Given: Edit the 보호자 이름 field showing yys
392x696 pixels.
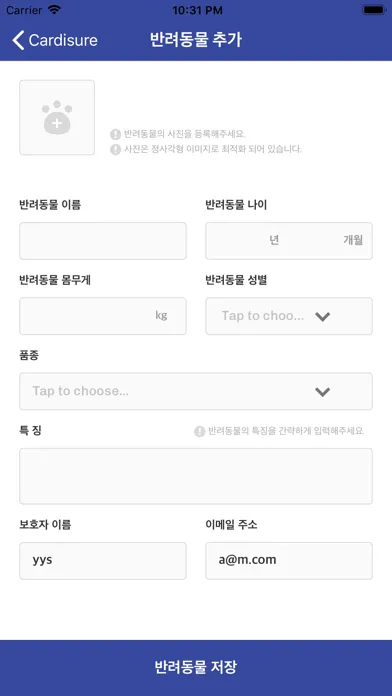Looking at the screenshot, I should (x=103, y=561).
